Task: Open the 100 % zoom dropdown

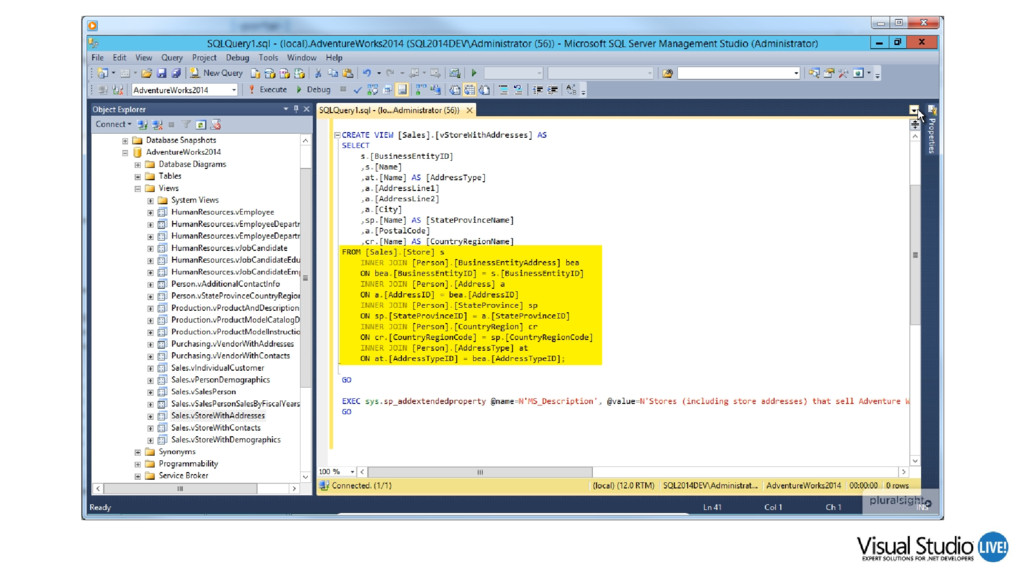Action: coord(353,472)
